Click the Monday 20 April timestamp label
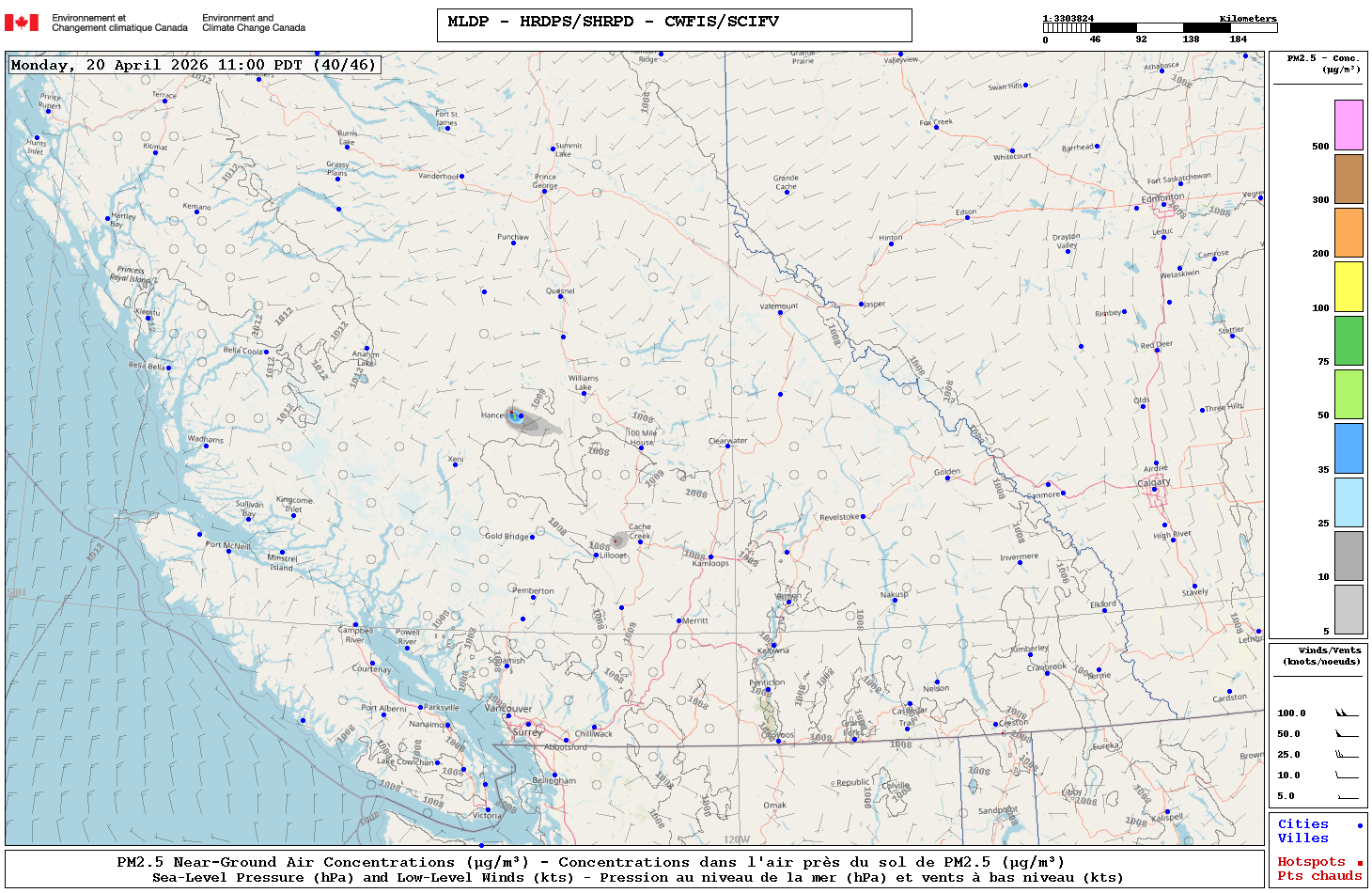1372x893 pixels. point(194,65)
